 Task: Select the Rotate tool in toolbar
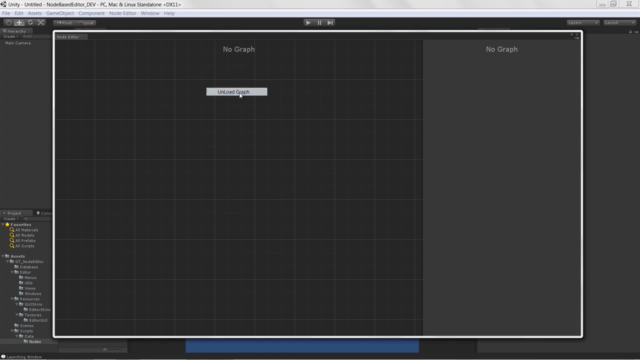tap(30, 23)
